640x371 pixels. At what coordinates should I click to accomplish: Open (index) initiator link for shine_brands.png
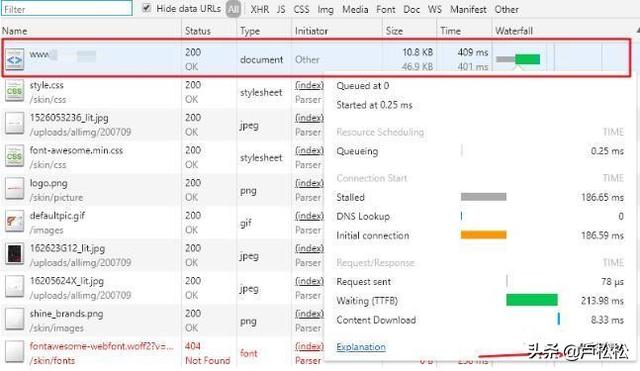(x=309, y=313)
